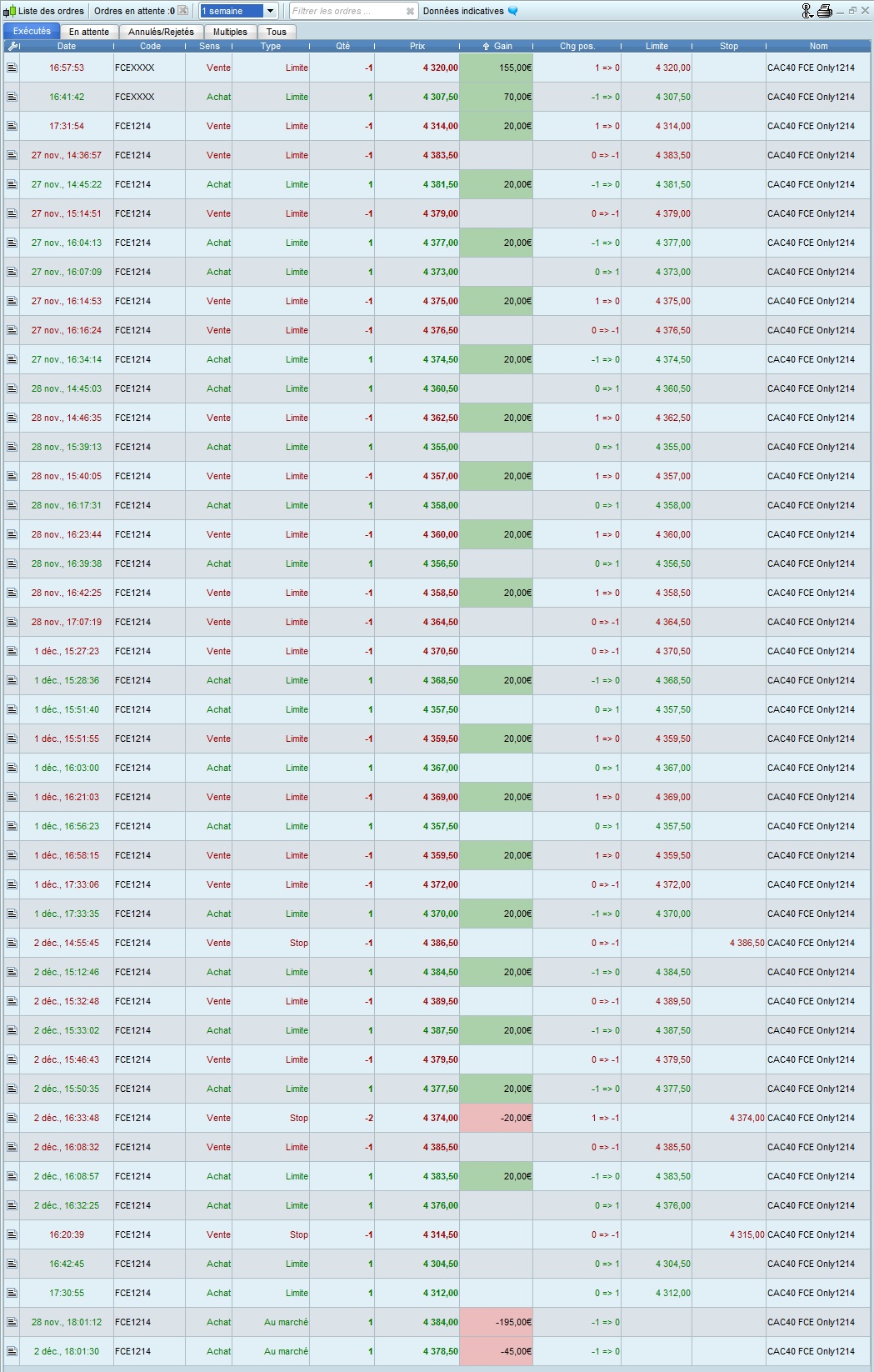Open the 'Annulés/Rejetés' tab
Image resolution: width=874 pixels, height=1372 pixels.
(x=161, y=32)
